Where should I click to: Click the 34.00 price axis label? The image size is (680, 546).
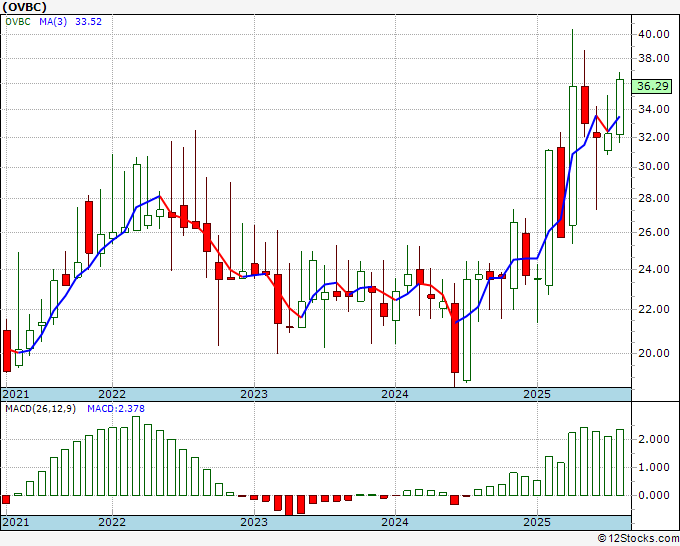[653, 109]
